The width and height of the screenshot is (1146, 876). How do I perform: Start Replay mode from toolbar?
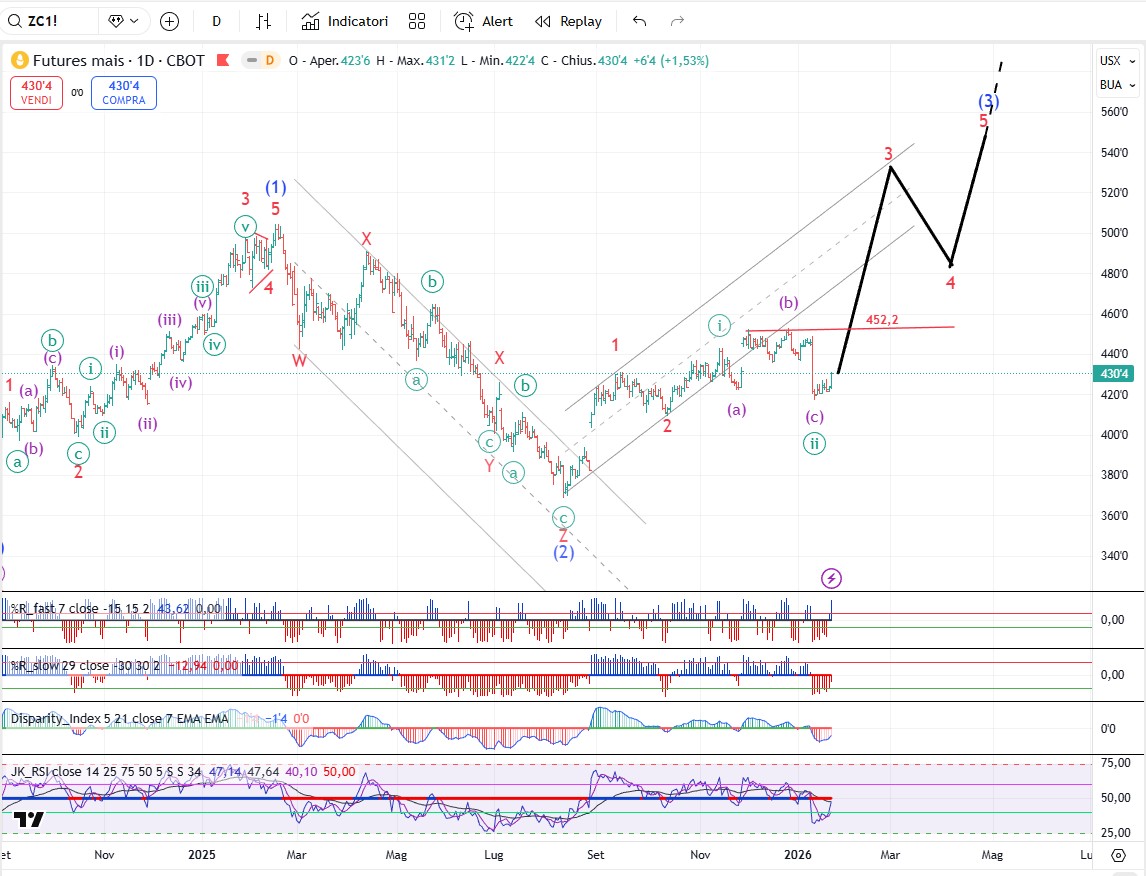click(568, 21)
